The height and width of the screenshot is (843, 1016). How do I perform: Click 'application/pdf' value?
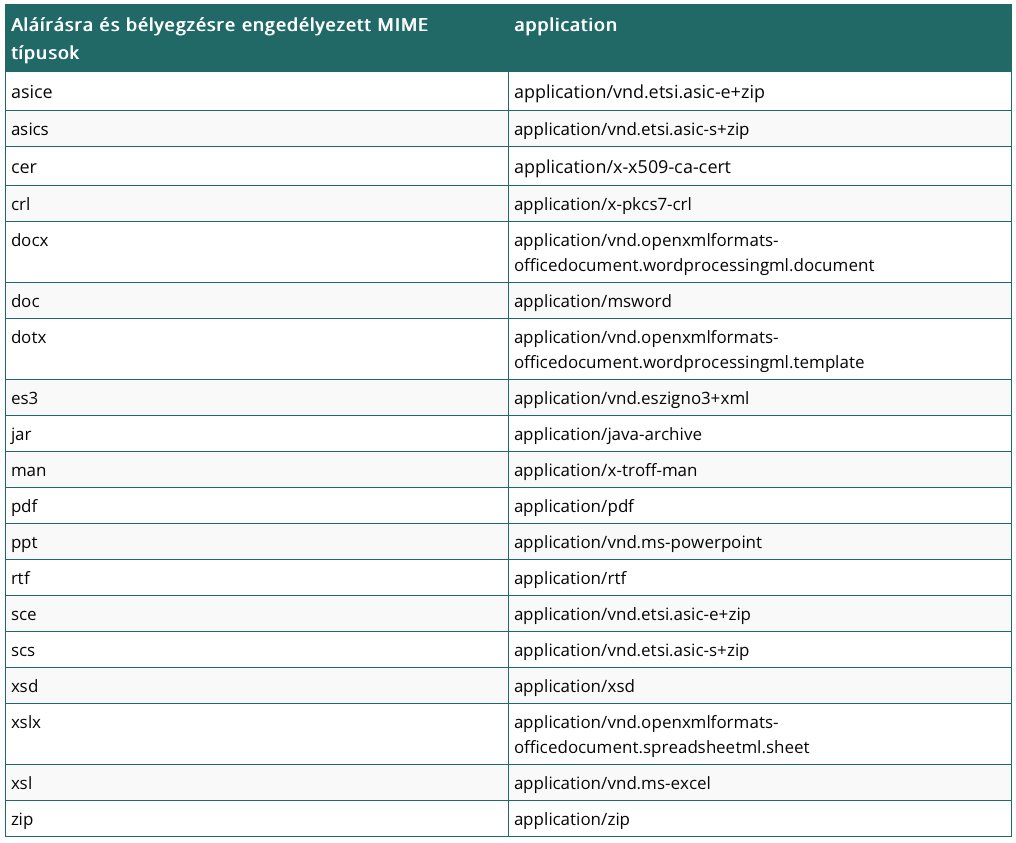(573, 506)
